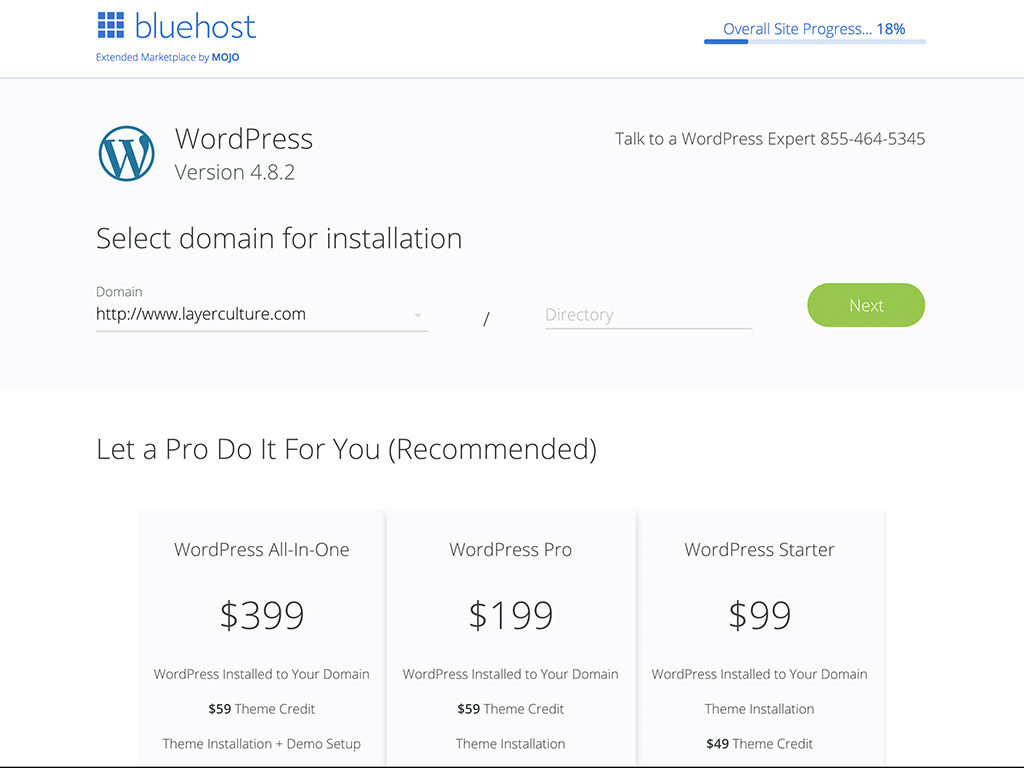Select the WordPress Starter plan title

click(x=760, y=549)
